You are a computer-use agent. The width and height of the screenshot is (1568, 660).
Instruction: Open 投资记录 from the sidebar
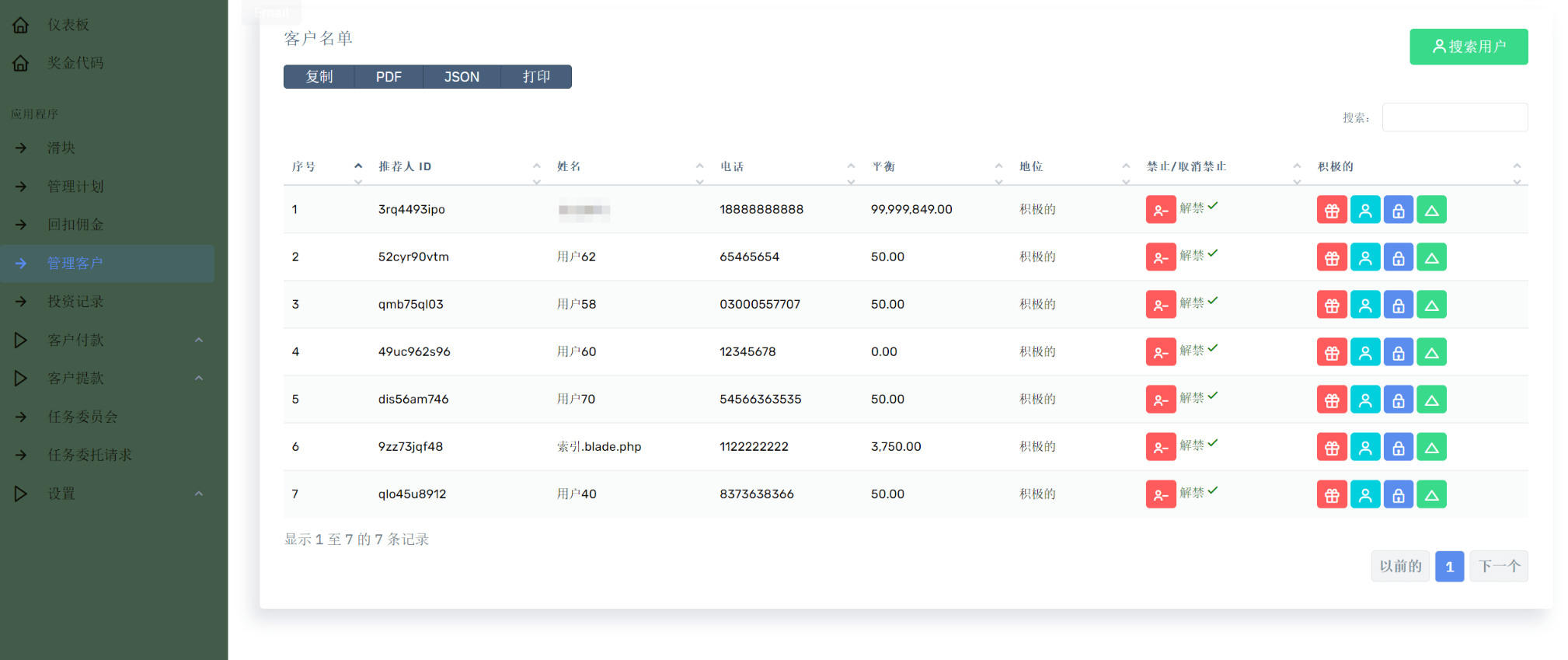pos(75,302)
